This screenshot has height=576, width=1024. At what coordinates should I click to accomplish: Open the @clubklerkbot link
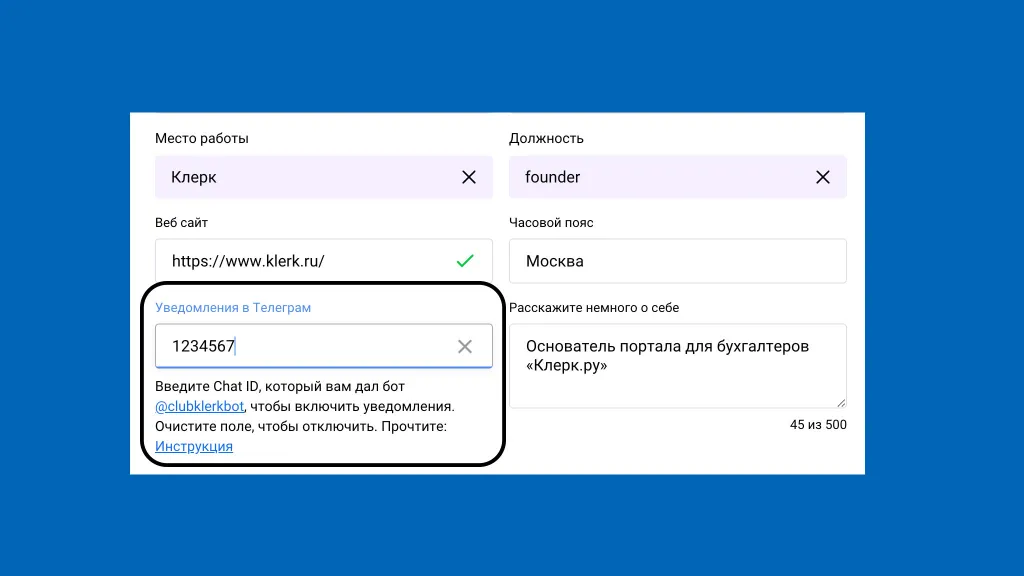point(199,406)
